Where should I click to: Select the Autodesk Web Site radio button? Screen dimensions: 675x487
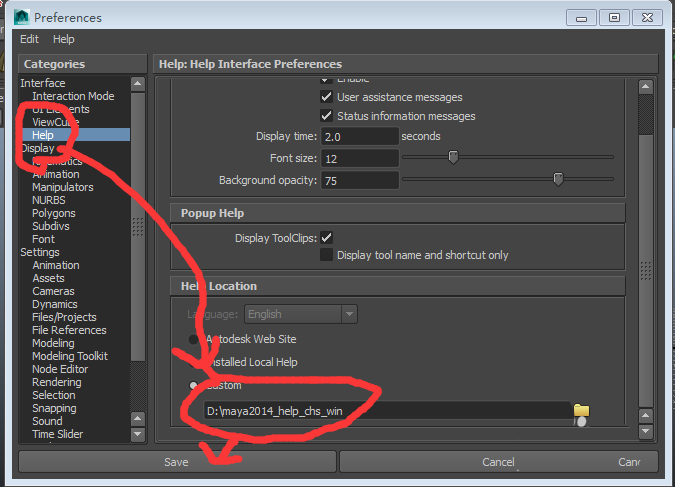click(193, 339)
